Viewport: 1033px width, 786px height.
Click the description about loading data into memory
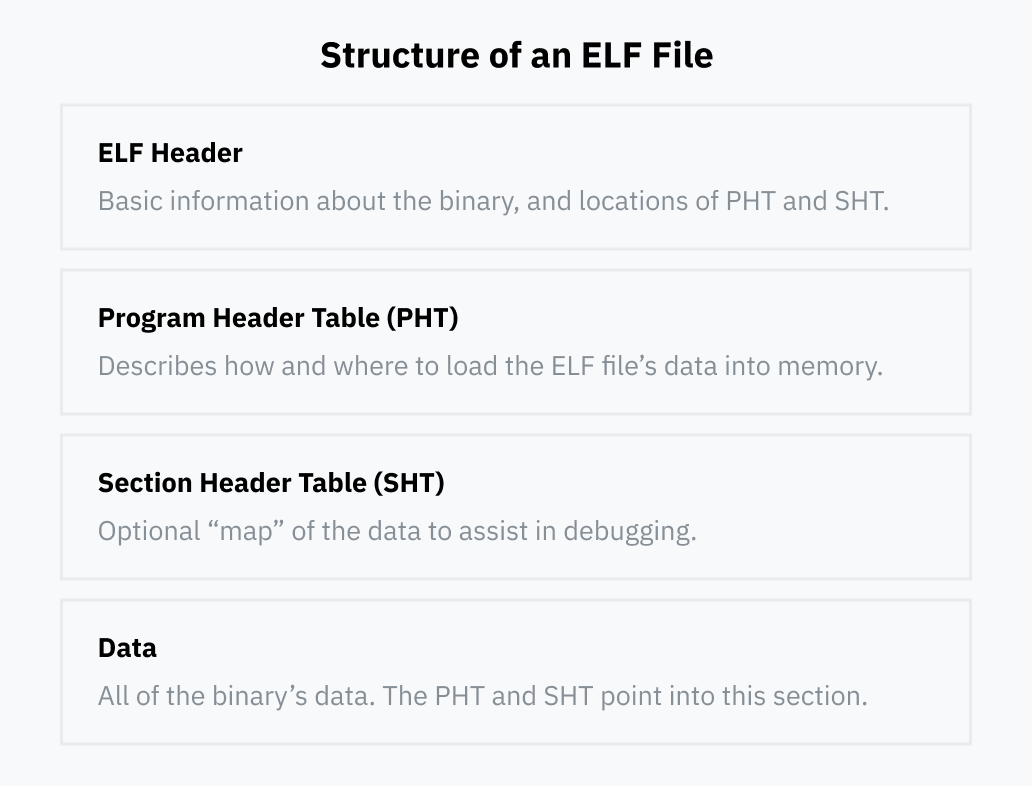(490, 366)
